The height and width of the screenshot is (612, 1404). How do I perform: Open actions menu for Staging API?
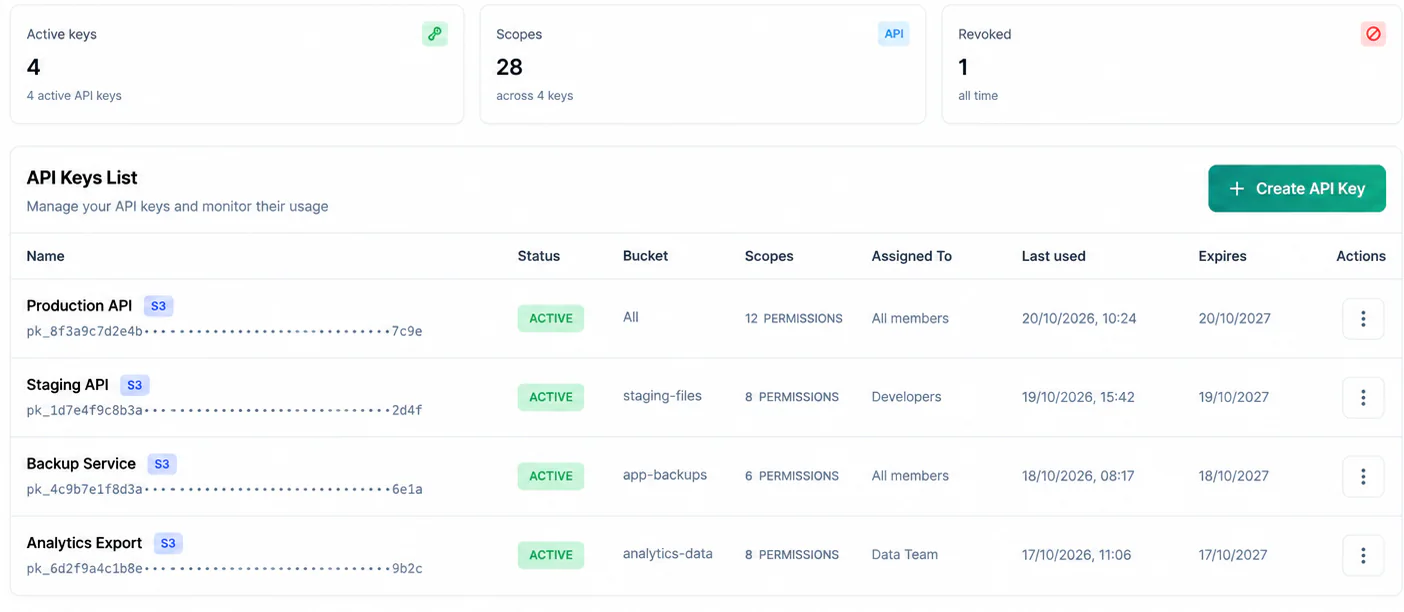click(1363, 397)
